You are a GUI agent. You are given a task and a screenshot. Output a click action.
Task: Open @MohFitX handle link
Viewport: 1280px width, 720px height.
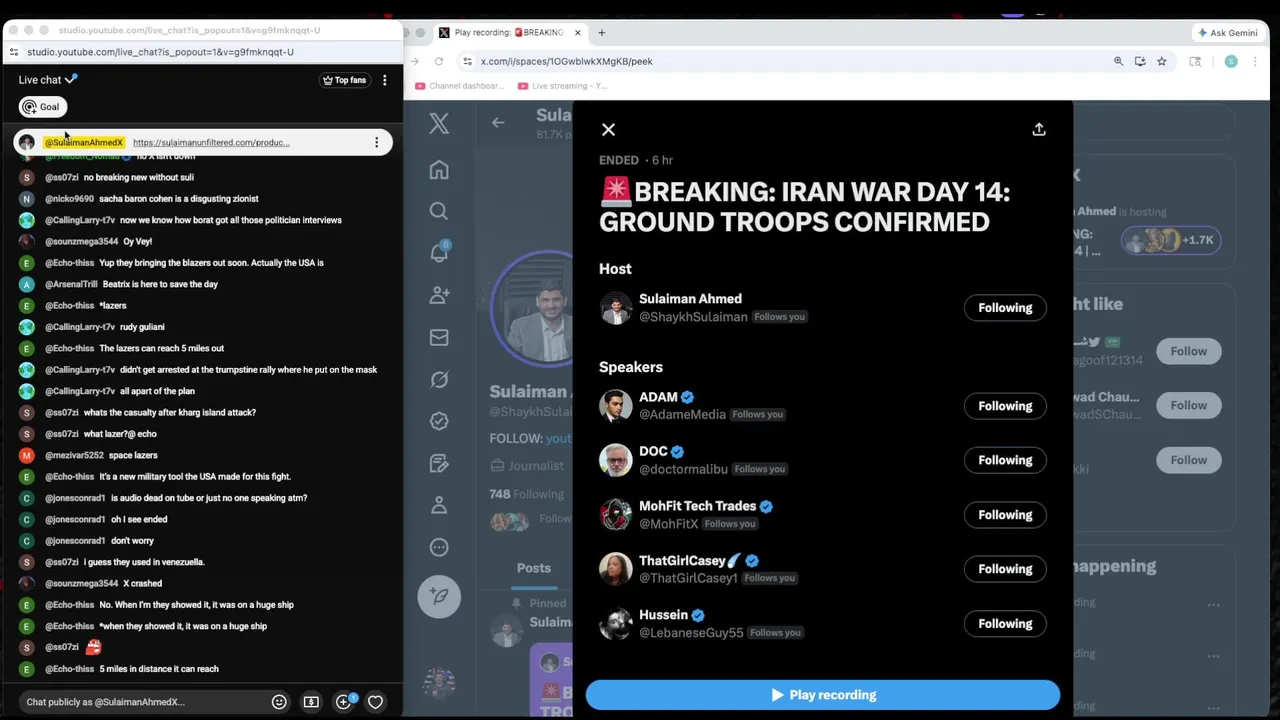click(668, 524)
